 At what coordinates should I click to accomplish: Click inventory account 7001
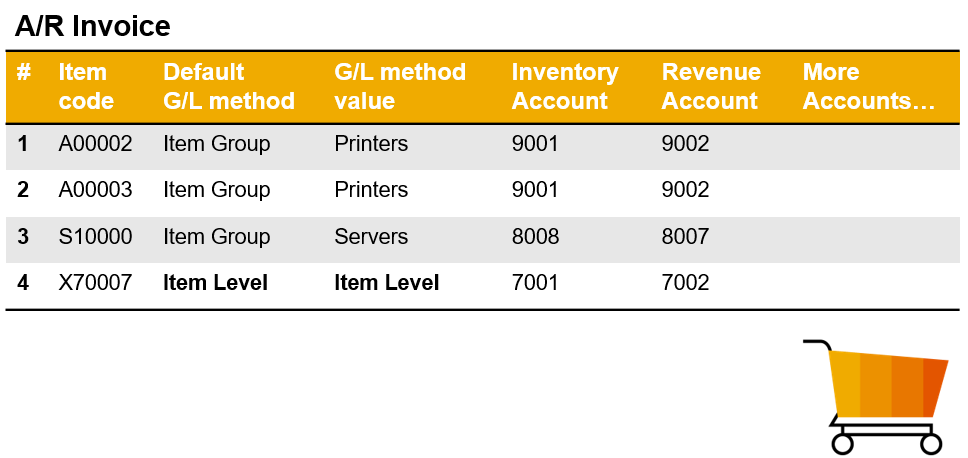[x=535, y=283]
